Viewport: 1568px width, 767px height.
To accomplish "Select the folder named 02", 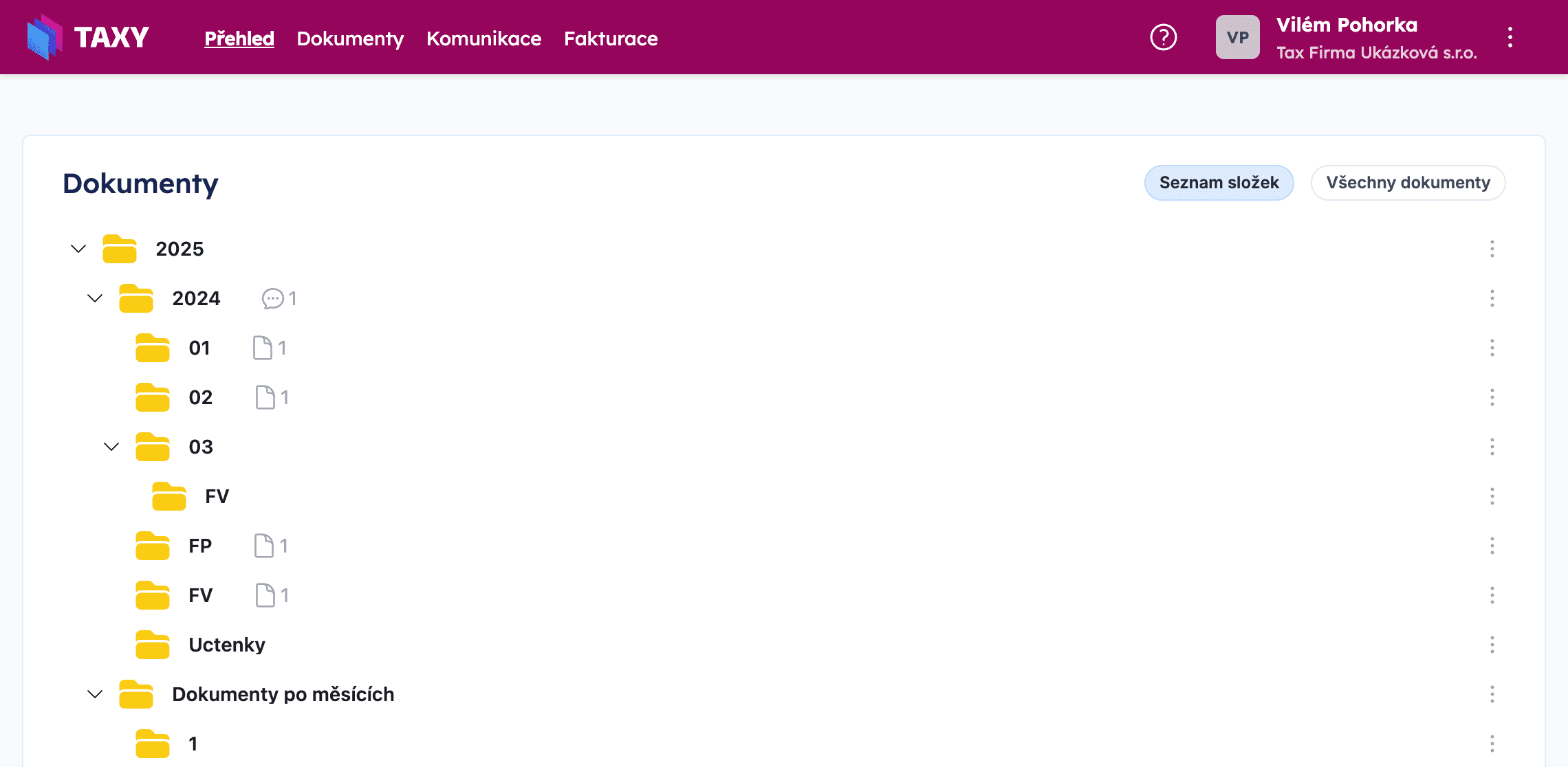I will coord(202,397).
